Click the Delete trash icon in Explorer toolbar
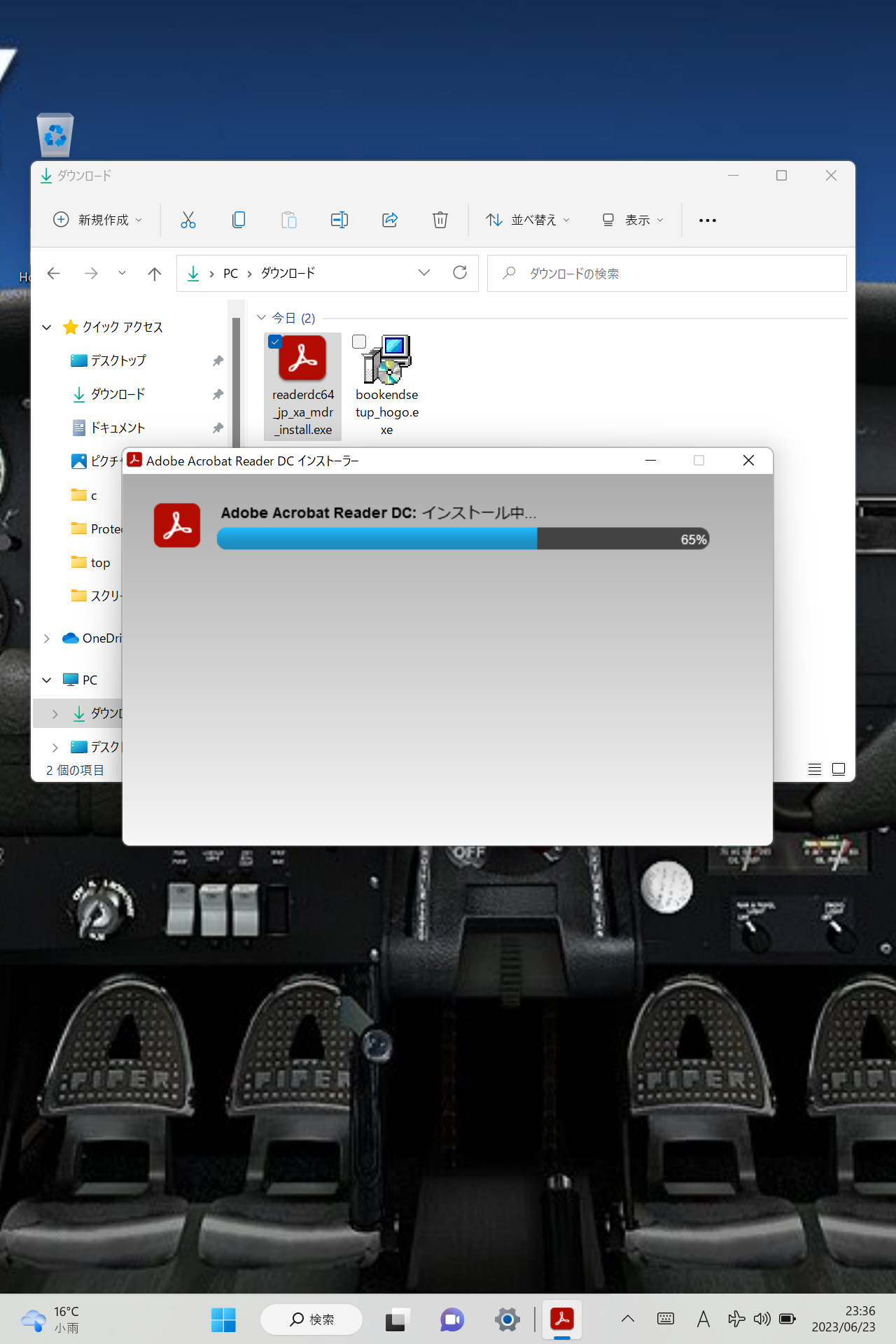Viewport: 896px width, 1344px height. (x=440, y=220)
